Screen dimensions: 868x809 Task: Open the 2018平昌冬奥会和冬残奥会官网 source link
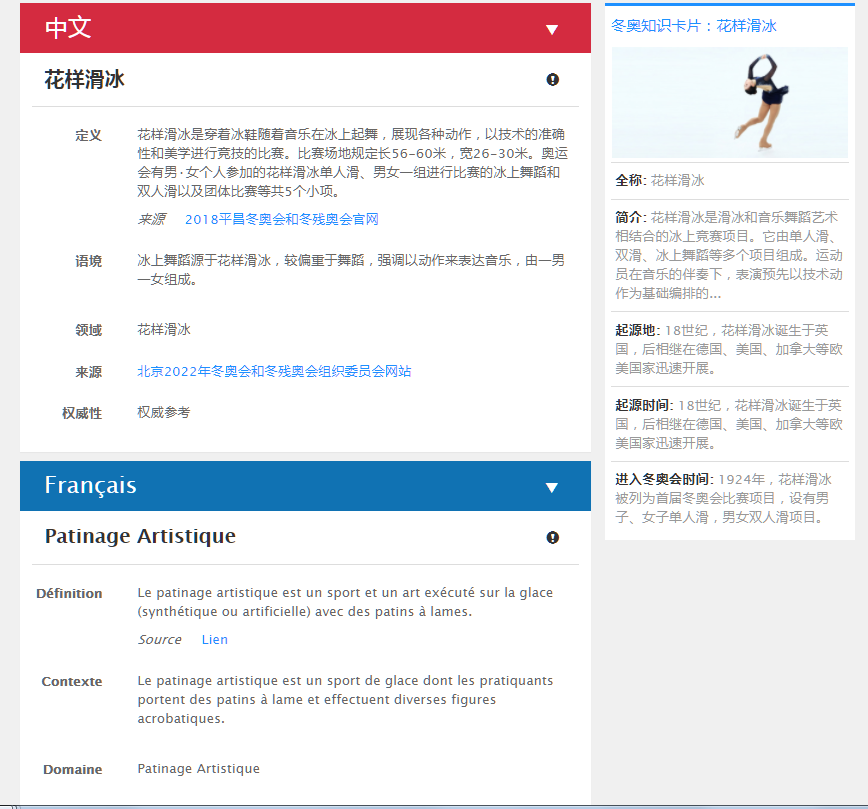click(x=281, y=219)
